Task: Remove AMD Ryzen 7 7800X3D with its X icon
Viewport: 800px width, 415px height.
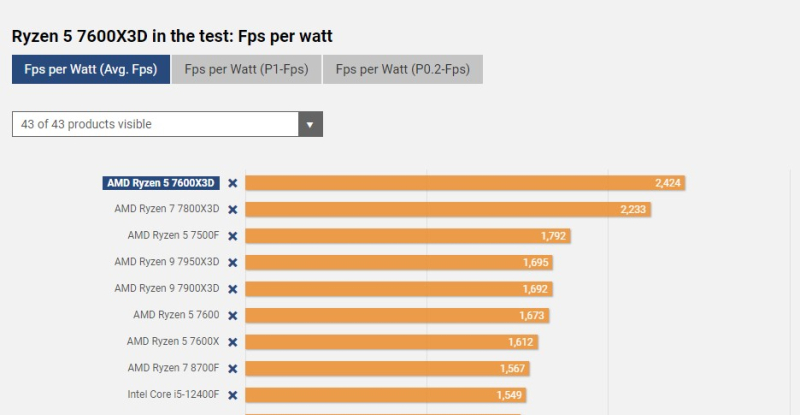Action: click(232, 210)
